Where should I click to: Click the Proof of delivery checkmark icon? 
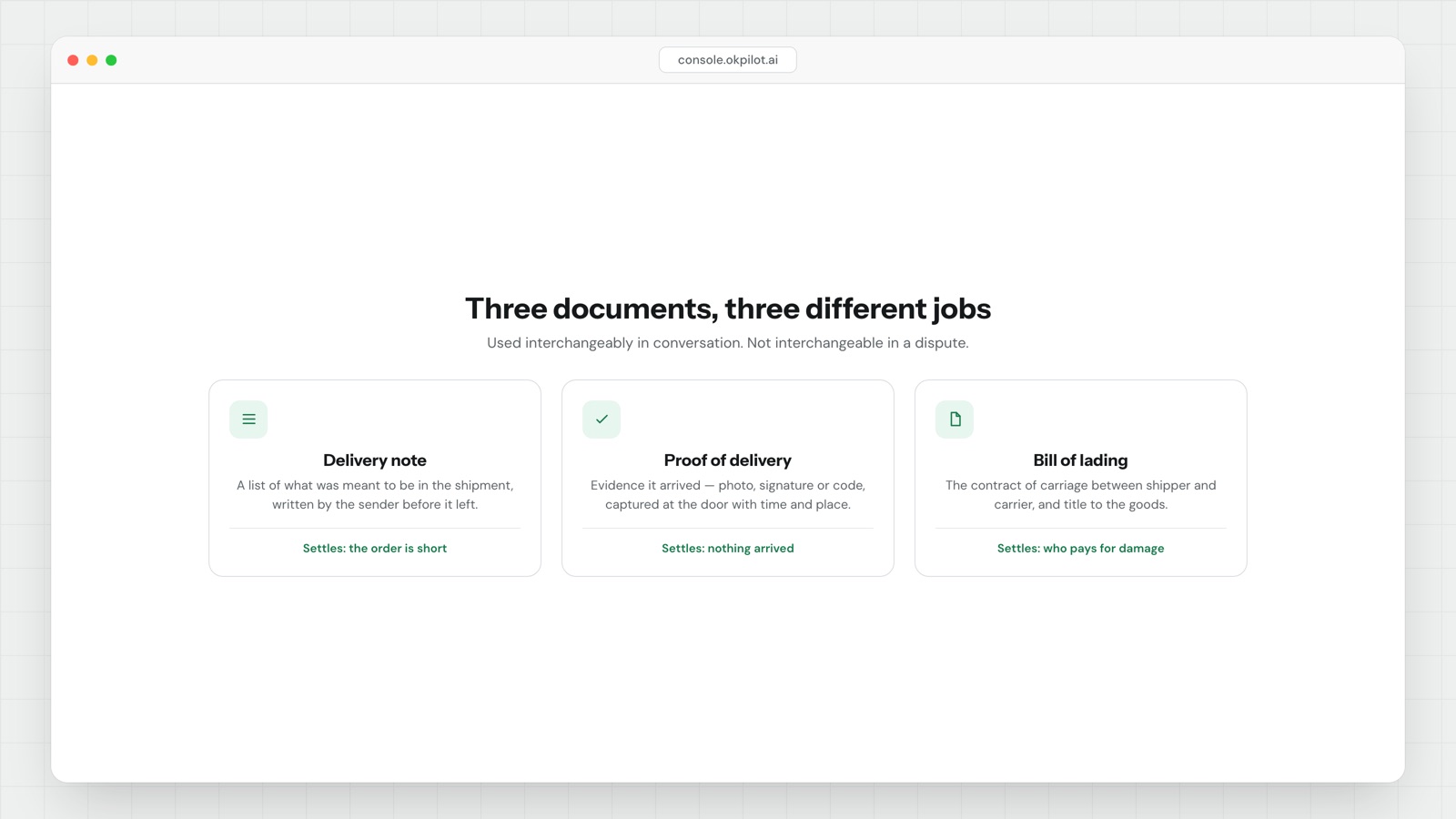click(x=602, y=420)
